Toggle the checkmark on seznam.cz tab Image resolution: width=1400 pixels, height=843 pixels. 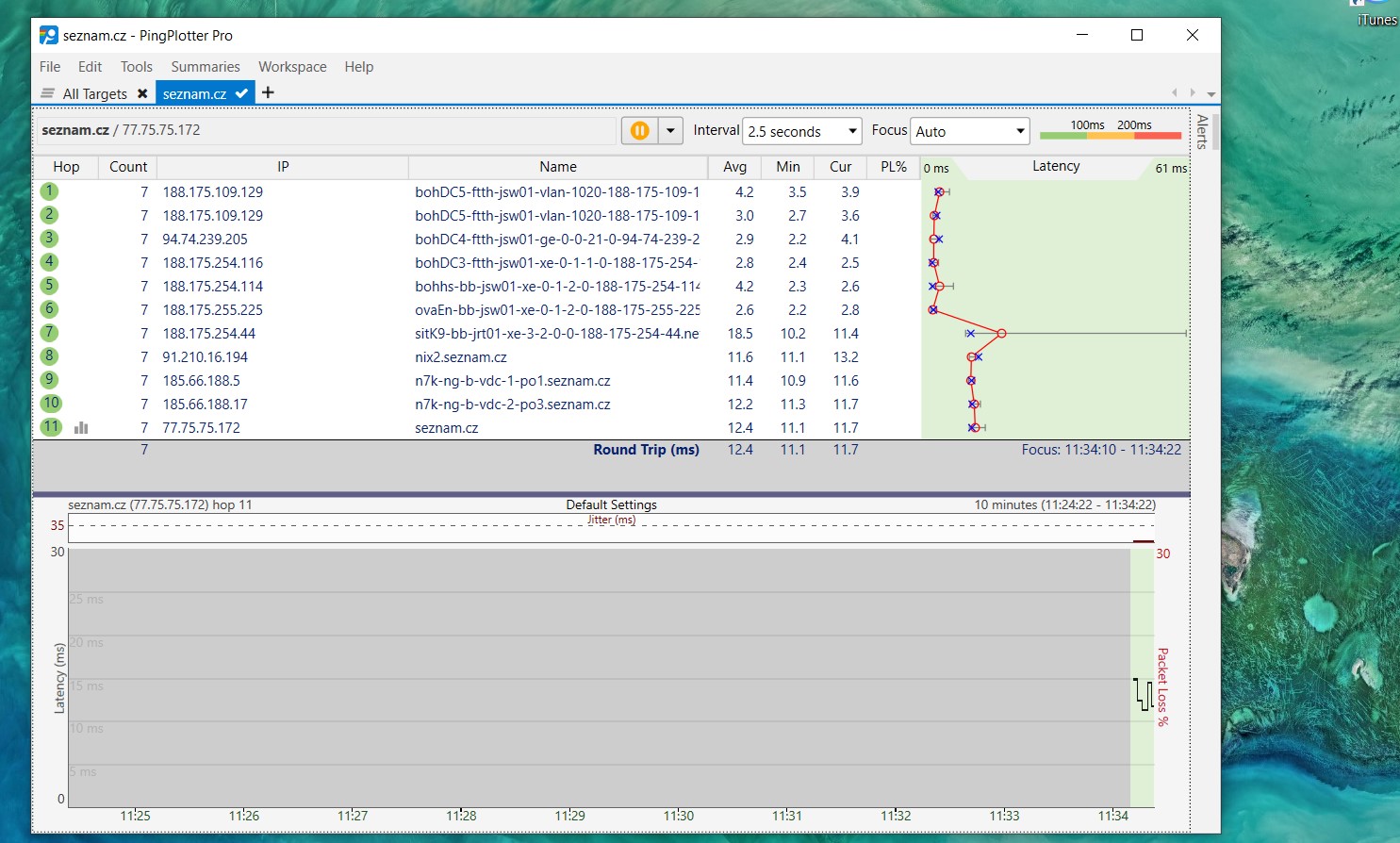coord(241,93)
